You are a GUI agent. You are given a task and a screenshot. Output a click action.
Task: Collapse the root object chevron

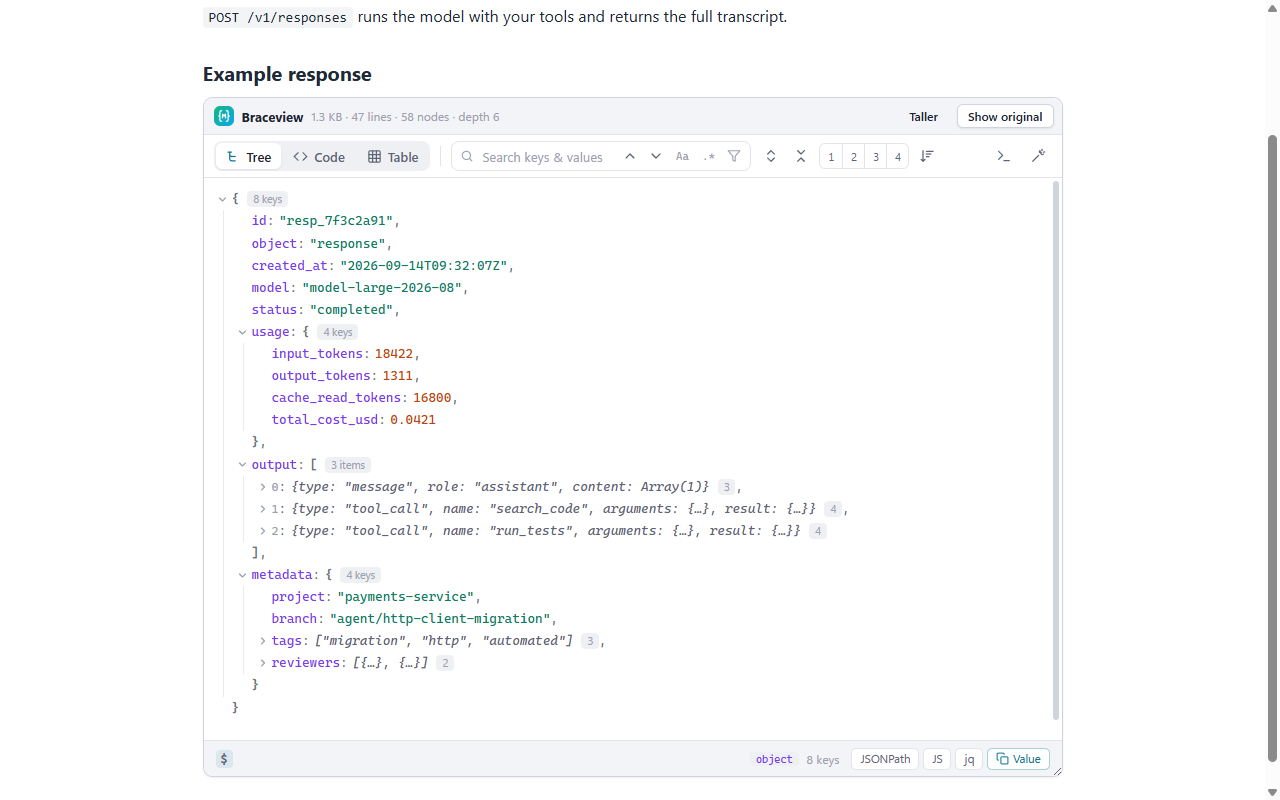[222, 199]
